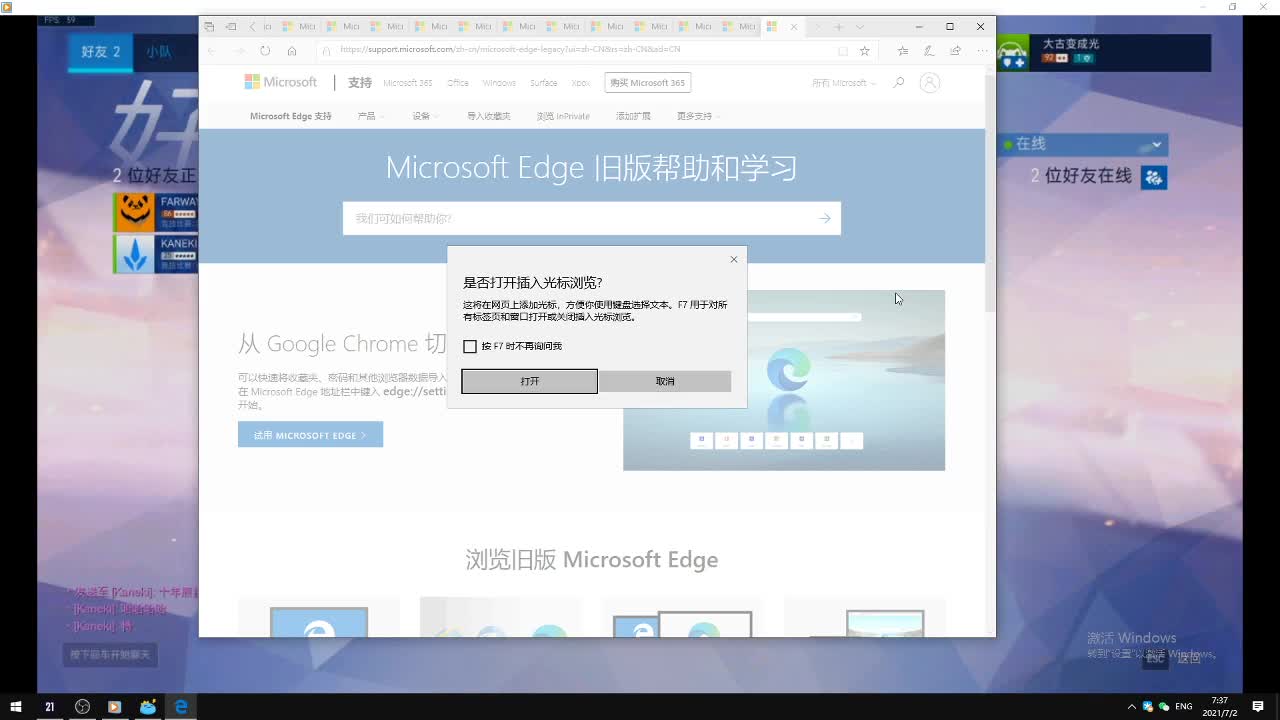Open the set-aside tabs icon
1280x720 pixels.
[209, 27]
